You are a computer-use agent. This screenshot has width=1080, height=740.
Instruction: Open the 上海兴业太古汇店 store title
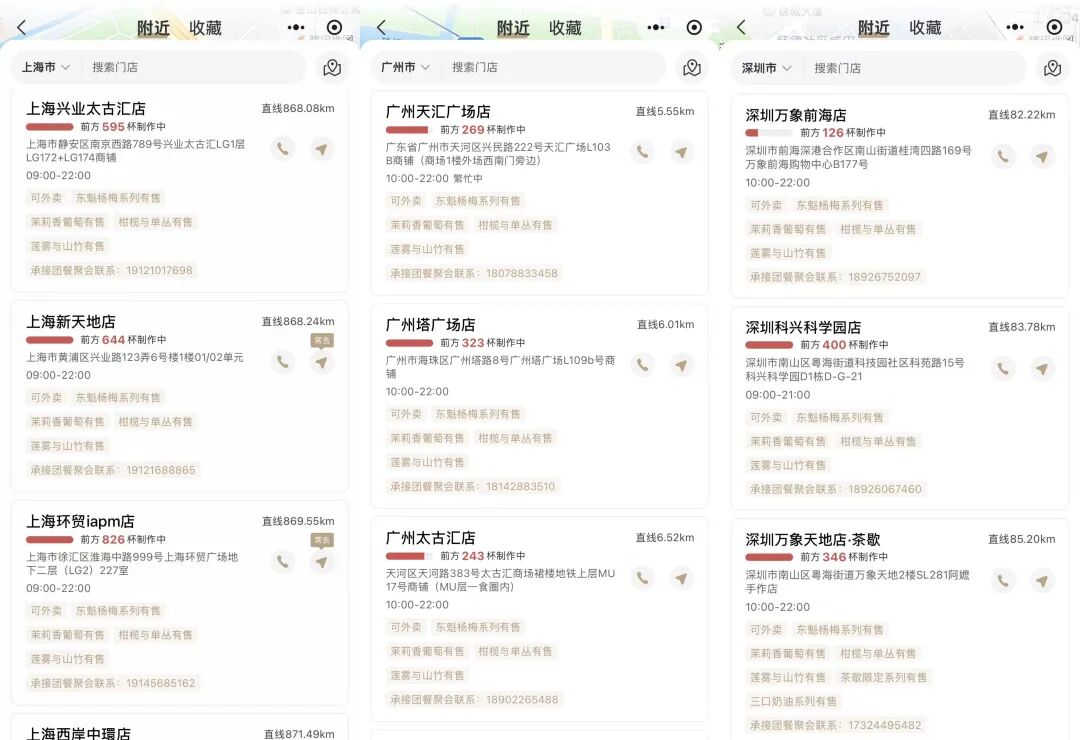click(x=86, y=109)
